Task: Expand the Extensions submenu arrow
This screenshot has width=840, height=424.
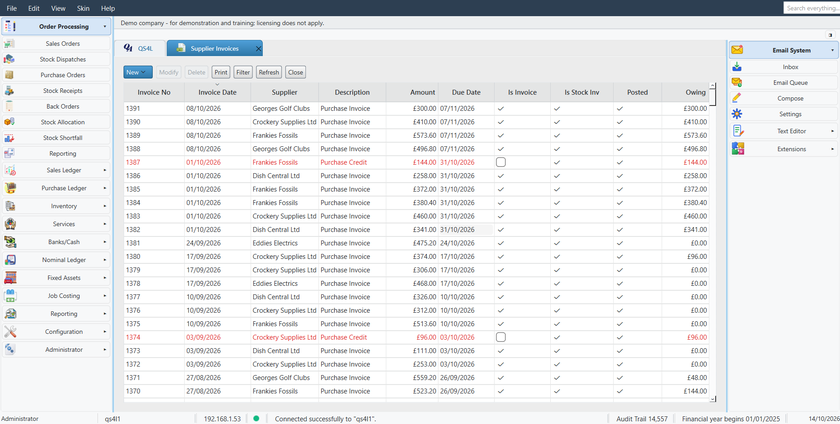Action: click(x=832, y=148)
